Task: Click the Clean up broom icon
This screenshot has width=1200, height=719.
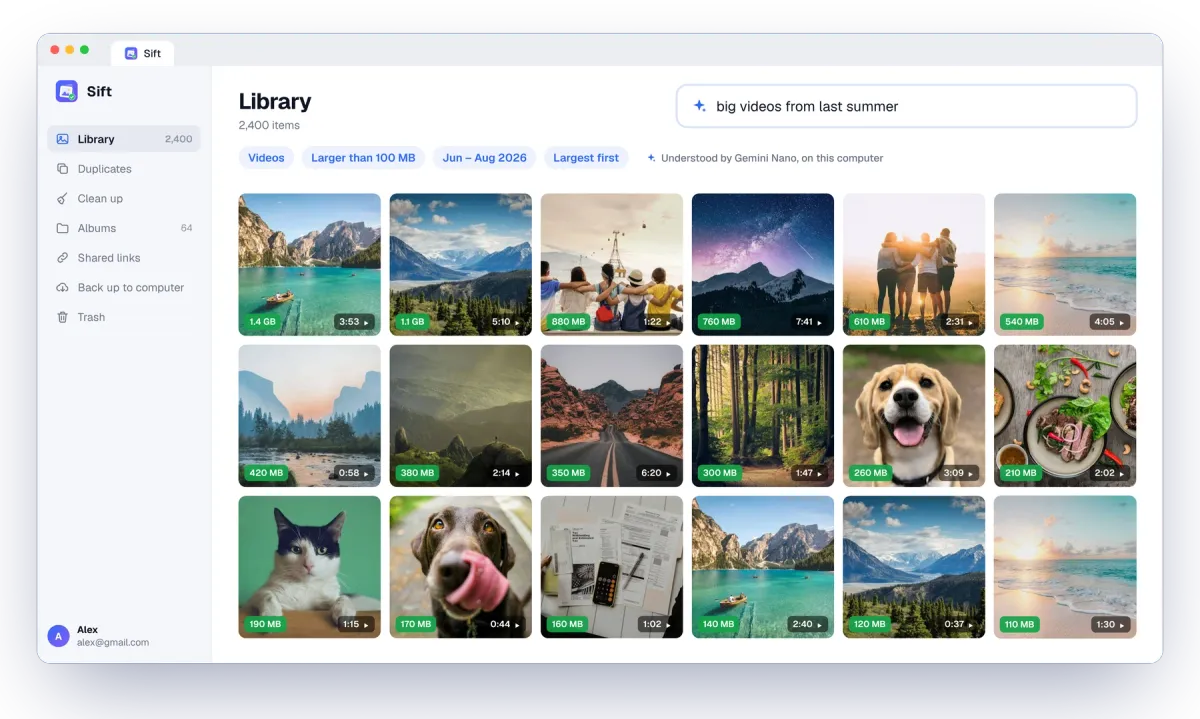Action: [x=62, y=198]
